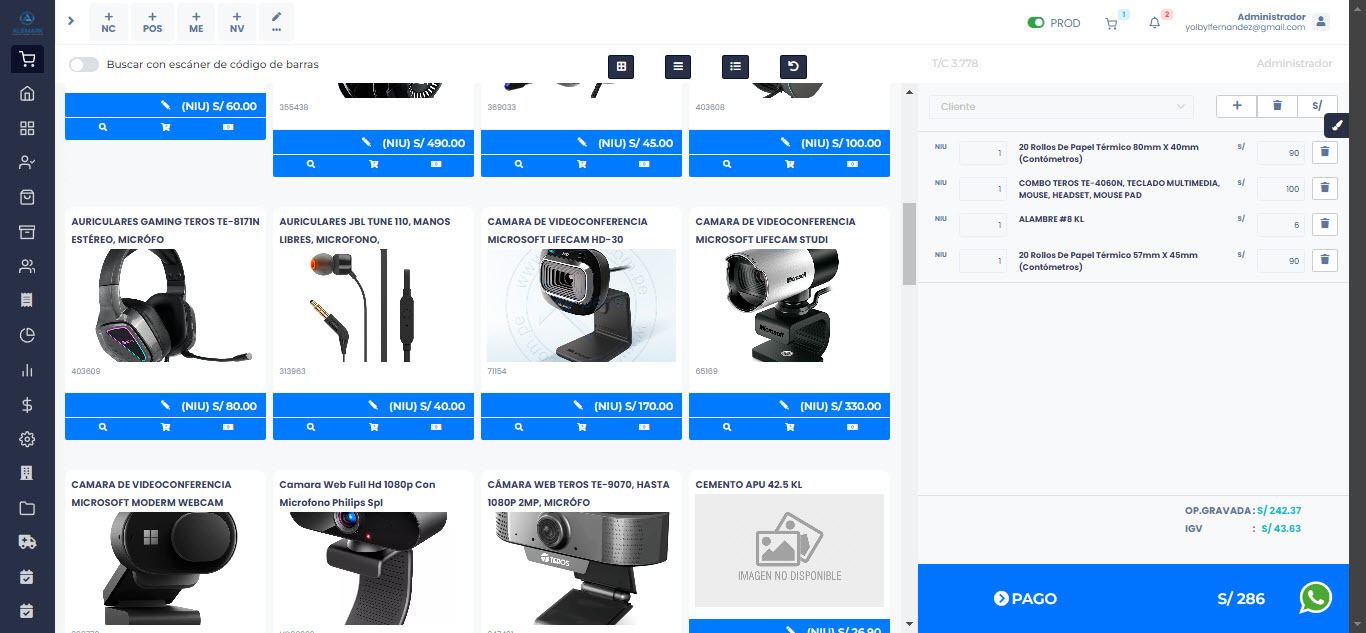The width and height of the screenshot is (1366, 633).
Task: Click the refresh/undo icon in toolbar
Action: coord(793,67)
